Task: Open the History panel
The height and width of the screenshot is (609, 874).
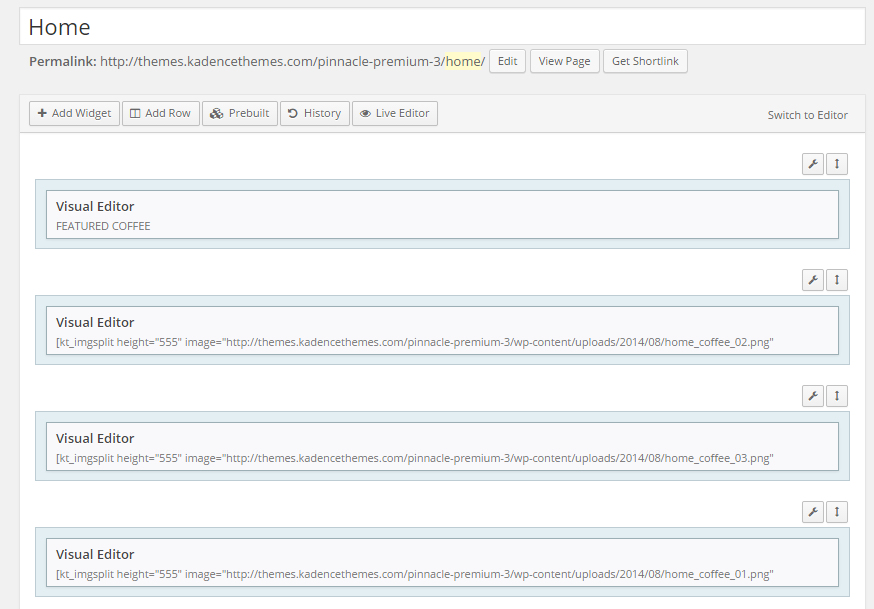Action: click(314, 113)
